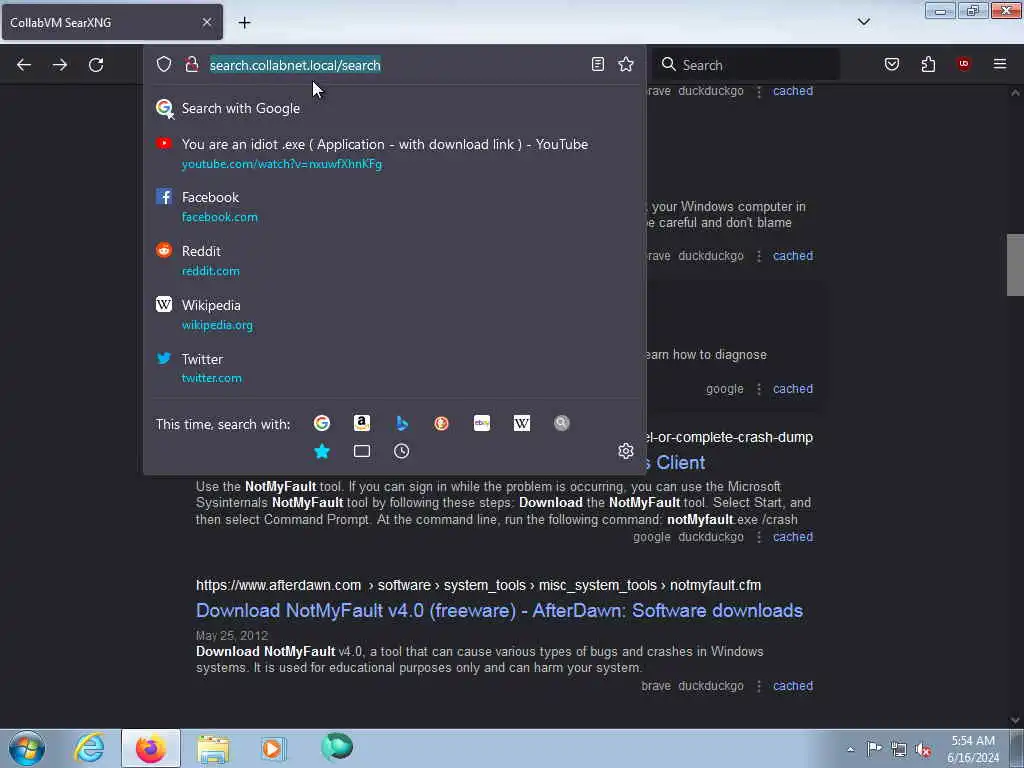Open the Action Center flag icon
Image resolution: width=1024 pixels, height=768 pixels.
(x=874, y=748)
